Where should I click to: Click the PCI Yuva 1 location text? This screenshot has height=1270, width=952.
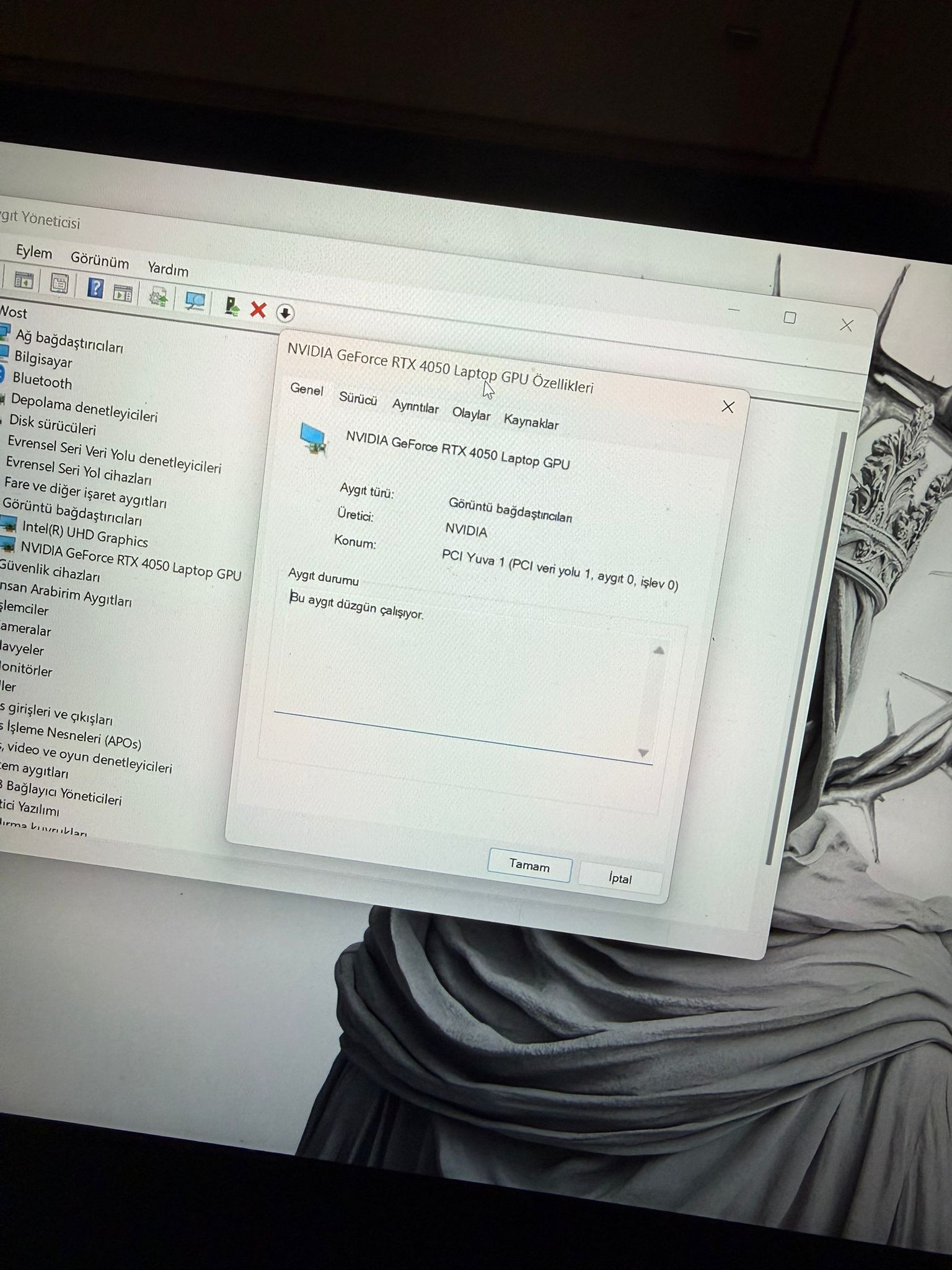(560, 569)
